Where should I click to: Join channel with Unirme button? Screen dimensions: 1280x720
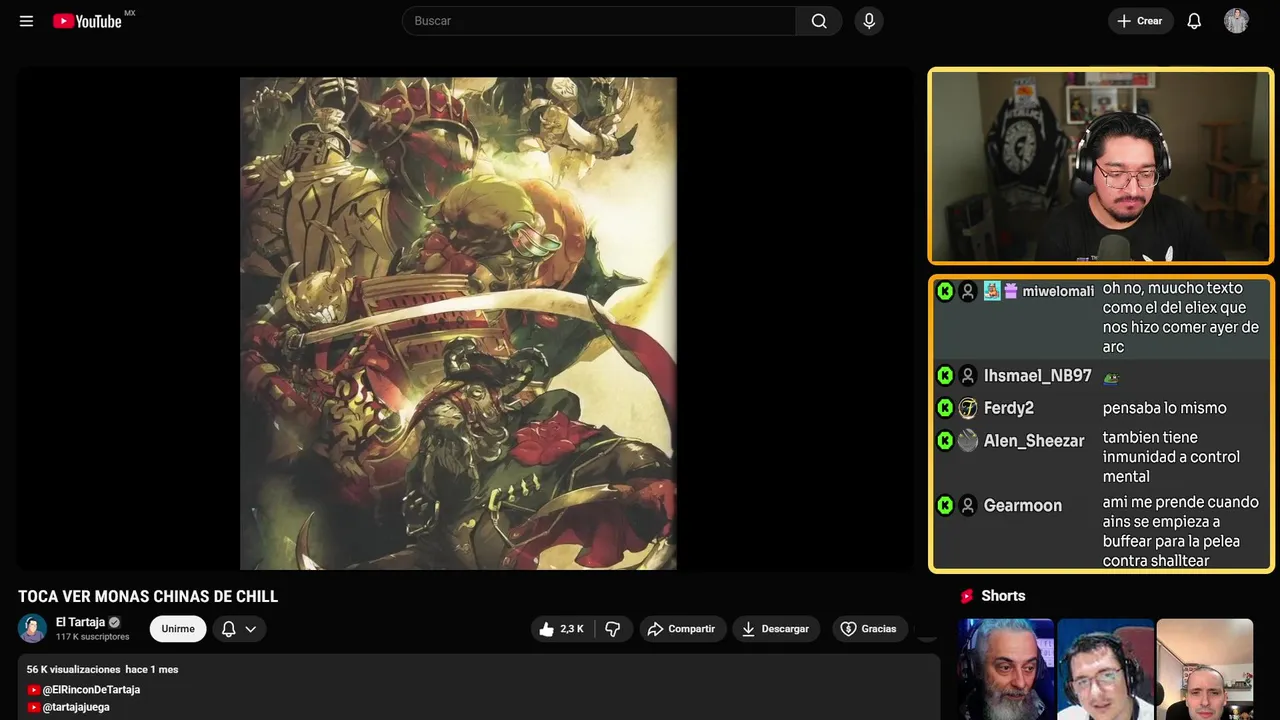click(178, 629)
